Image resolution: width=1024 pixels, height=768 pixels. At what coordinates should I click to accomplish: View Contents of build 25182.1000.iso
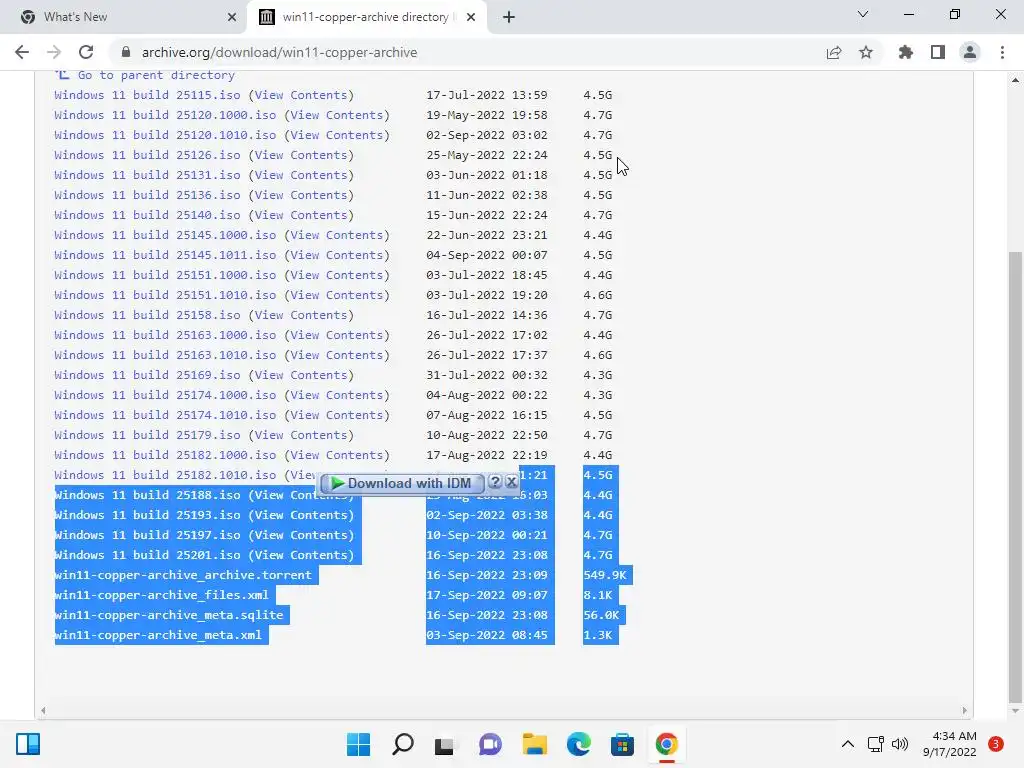coord(337,455)
